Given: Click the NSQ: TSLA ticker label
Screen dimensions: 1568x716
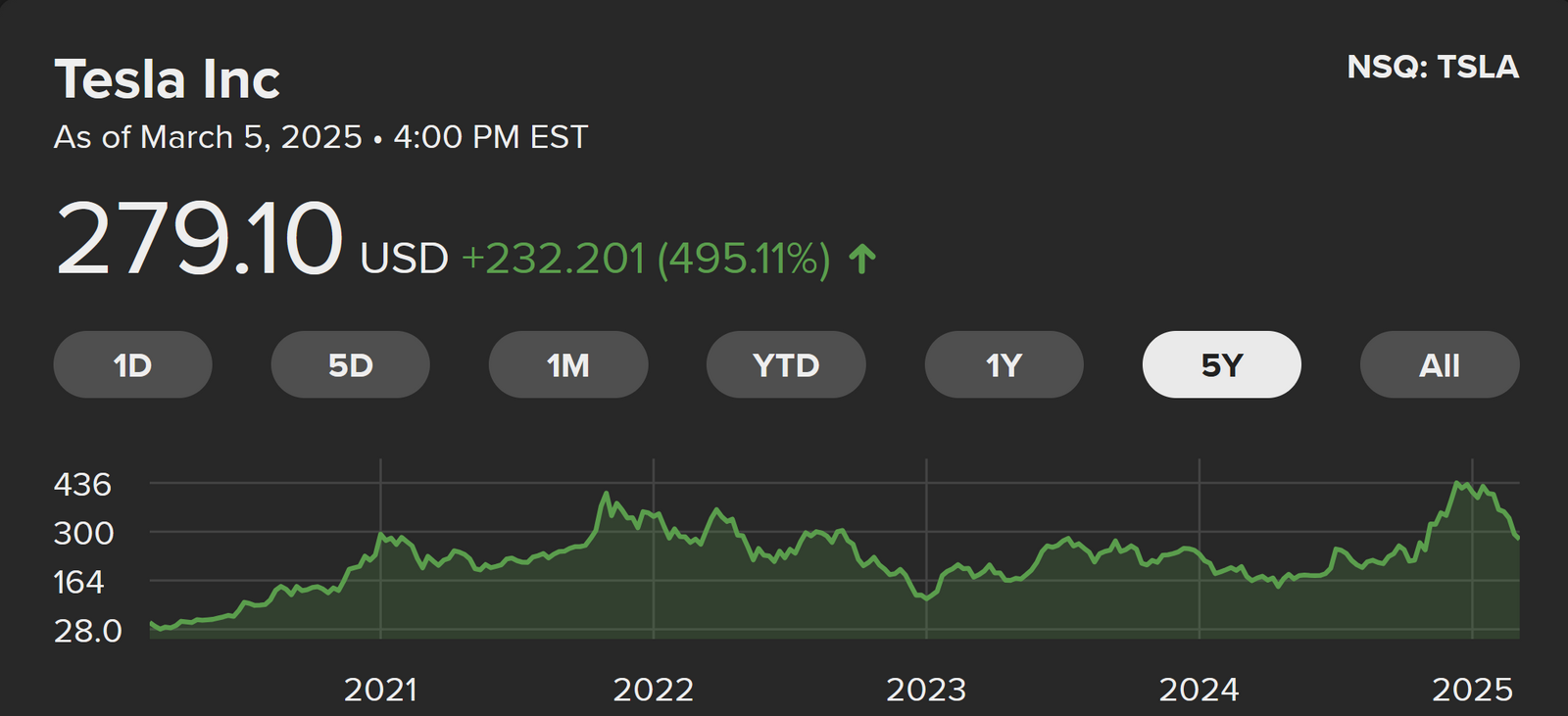Looking at the screenshot, I should (1433, 67).
